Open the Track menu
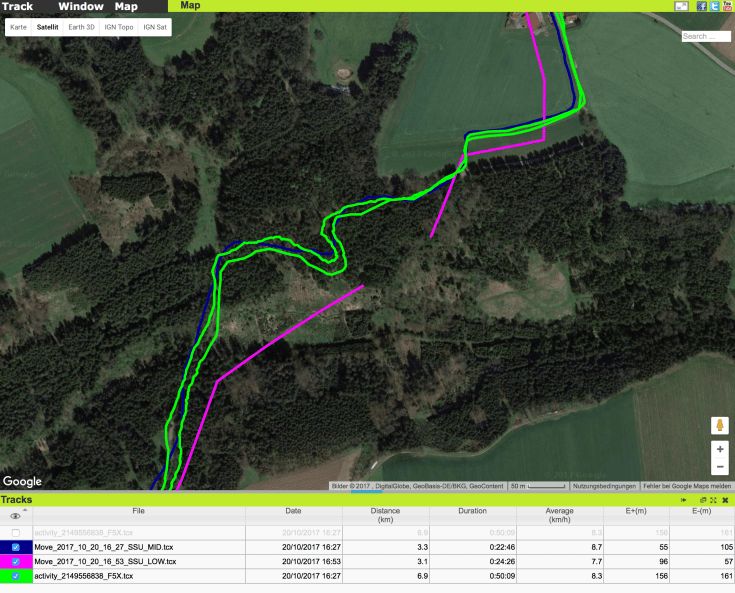Image resolution: width=735 pixels, height=593 pixels. pyautogui.click(x=17, y=6)
